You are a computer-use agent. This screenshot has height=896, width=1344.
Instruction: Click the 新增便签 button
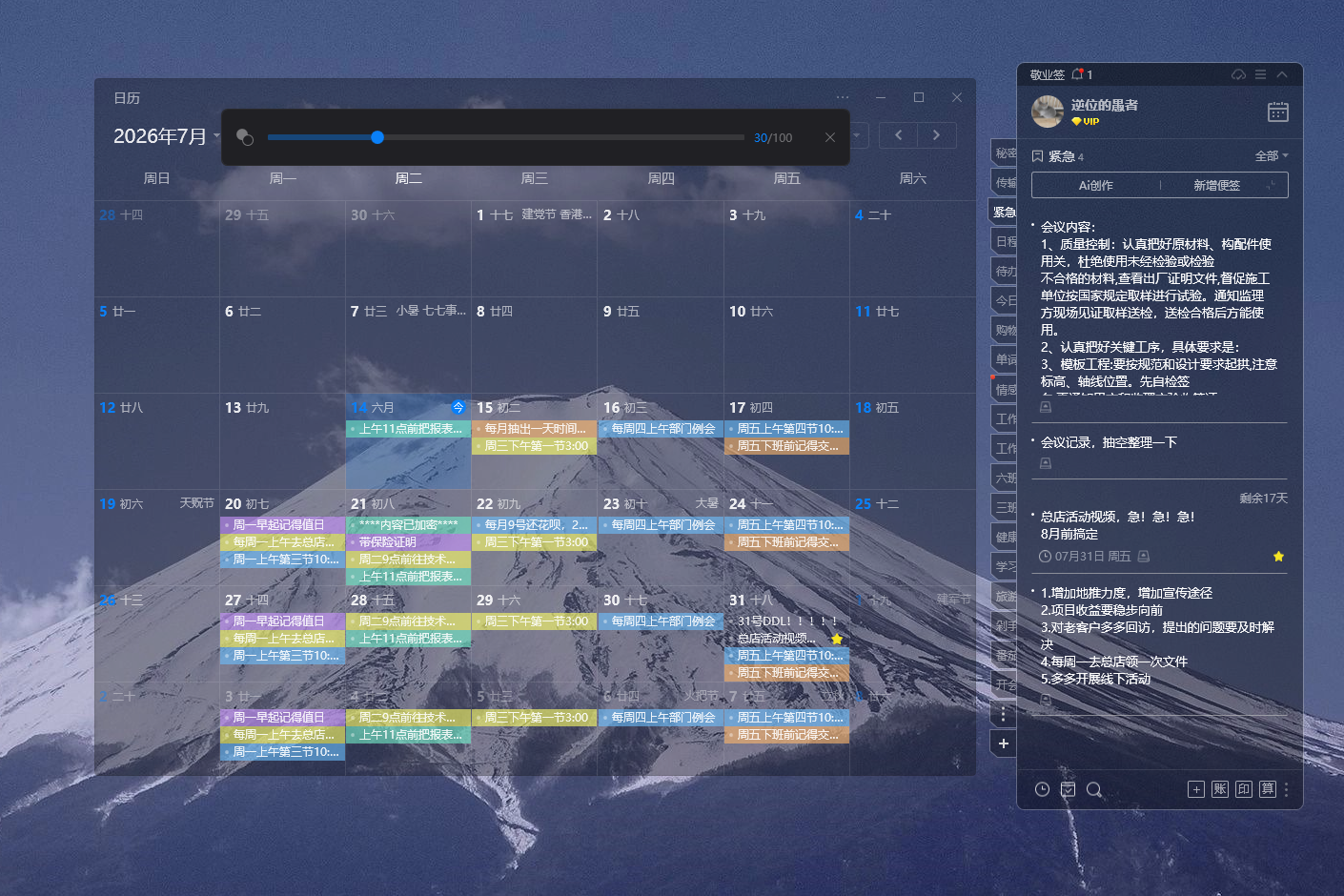[1217, 186]
